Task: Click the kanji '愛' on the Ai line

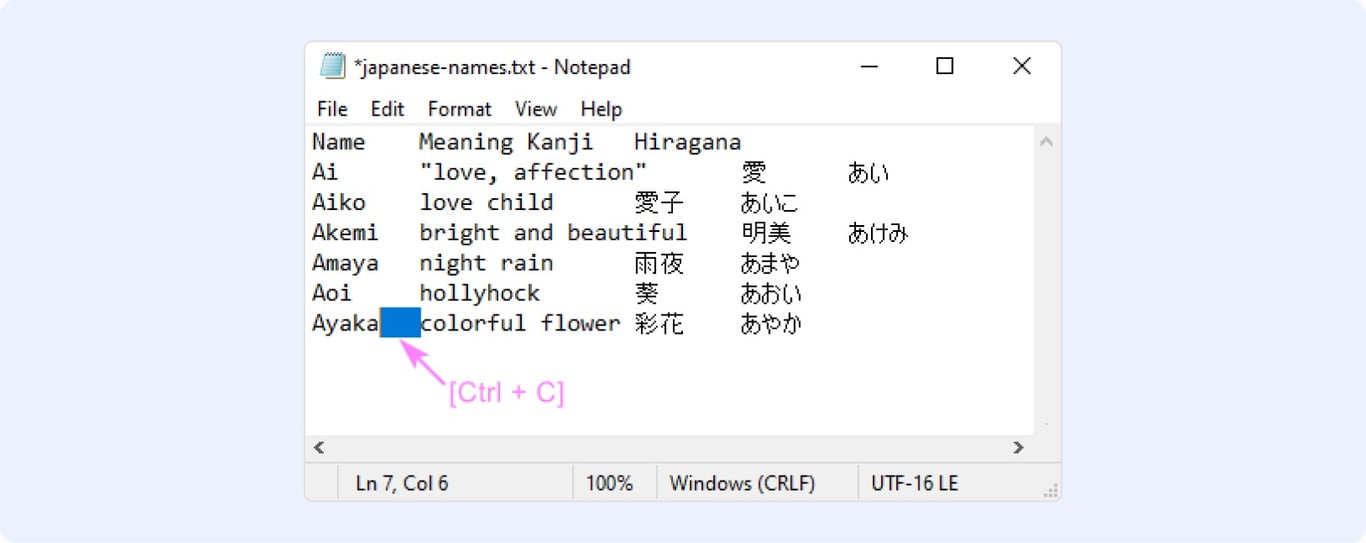Action: [754, 173]
